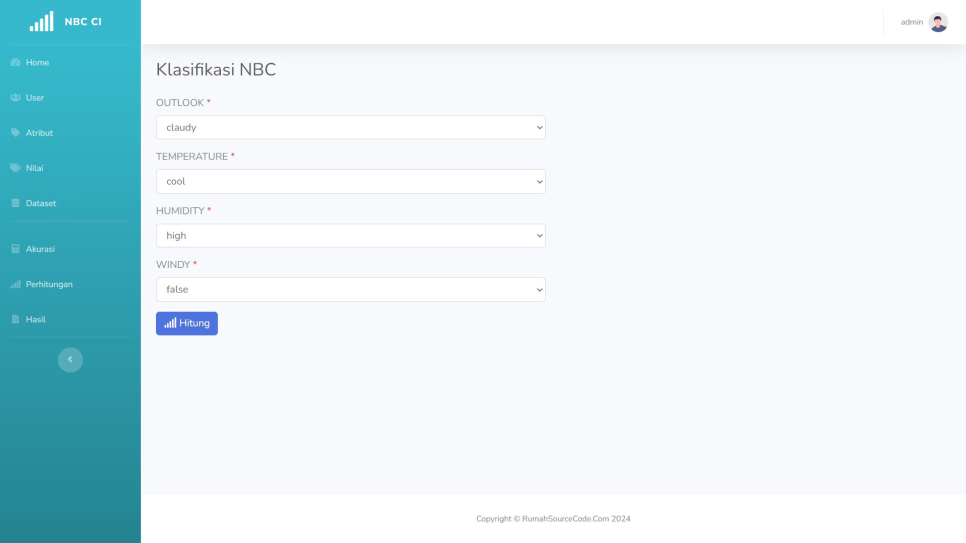The image size is (966, 543).
Task: Click the Nilai tags icon
Action: (x=15, y=168)
